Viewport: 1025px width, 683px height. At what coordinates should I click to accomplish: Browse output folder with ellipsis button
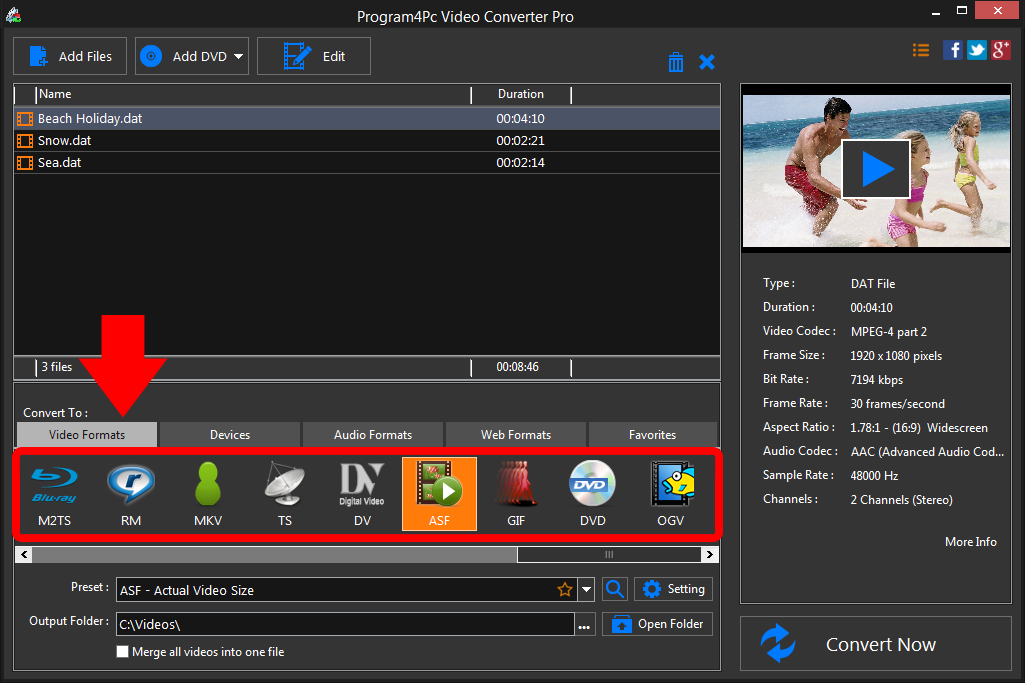[x=585, y=625]
